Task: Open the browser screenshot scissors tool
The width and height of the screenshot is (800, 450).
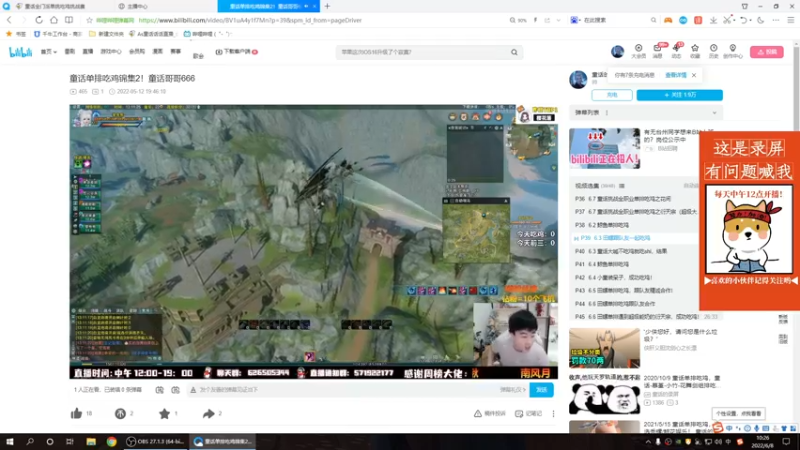Action: pyautogui.click(x=727, y=20)
